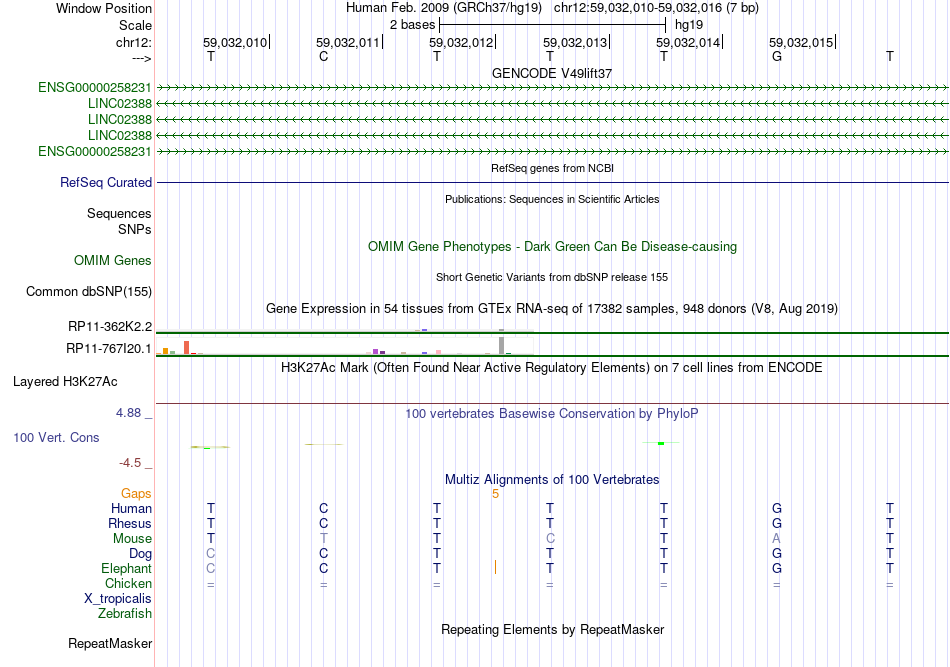Click the faded C base in the Mouse row

550,539
